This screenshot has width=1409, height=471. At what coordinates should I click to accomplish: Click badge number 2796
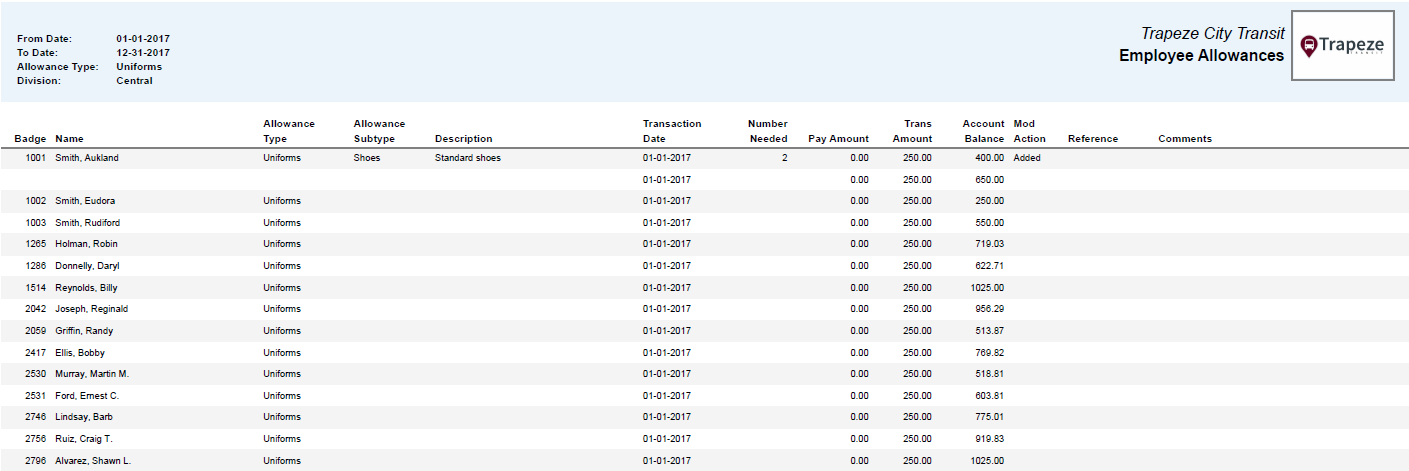(x=36, y=461)
